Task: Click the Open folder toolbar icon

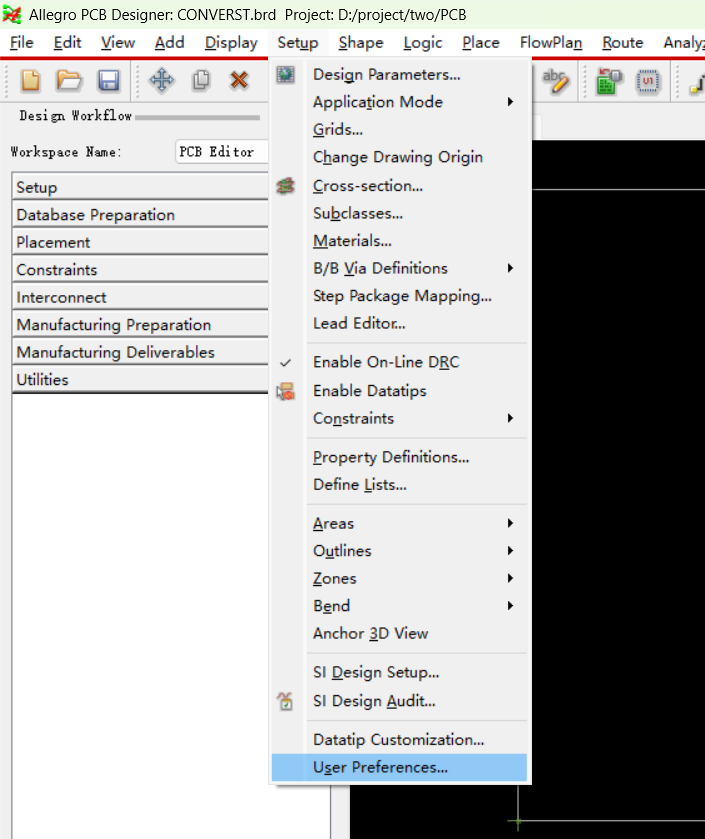Action: (69, 81)
